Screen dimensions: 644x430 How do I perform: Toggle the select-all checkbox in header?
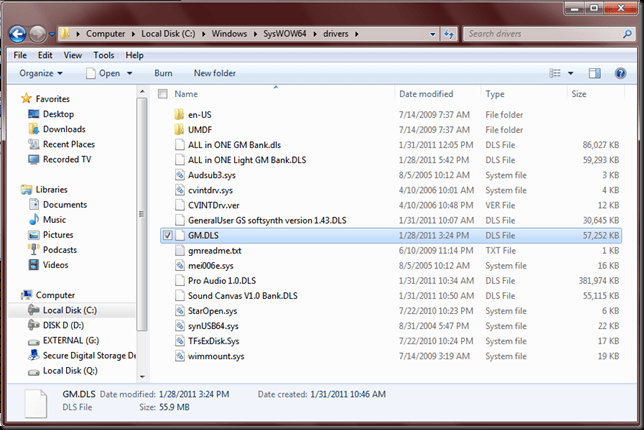(163, 93)
